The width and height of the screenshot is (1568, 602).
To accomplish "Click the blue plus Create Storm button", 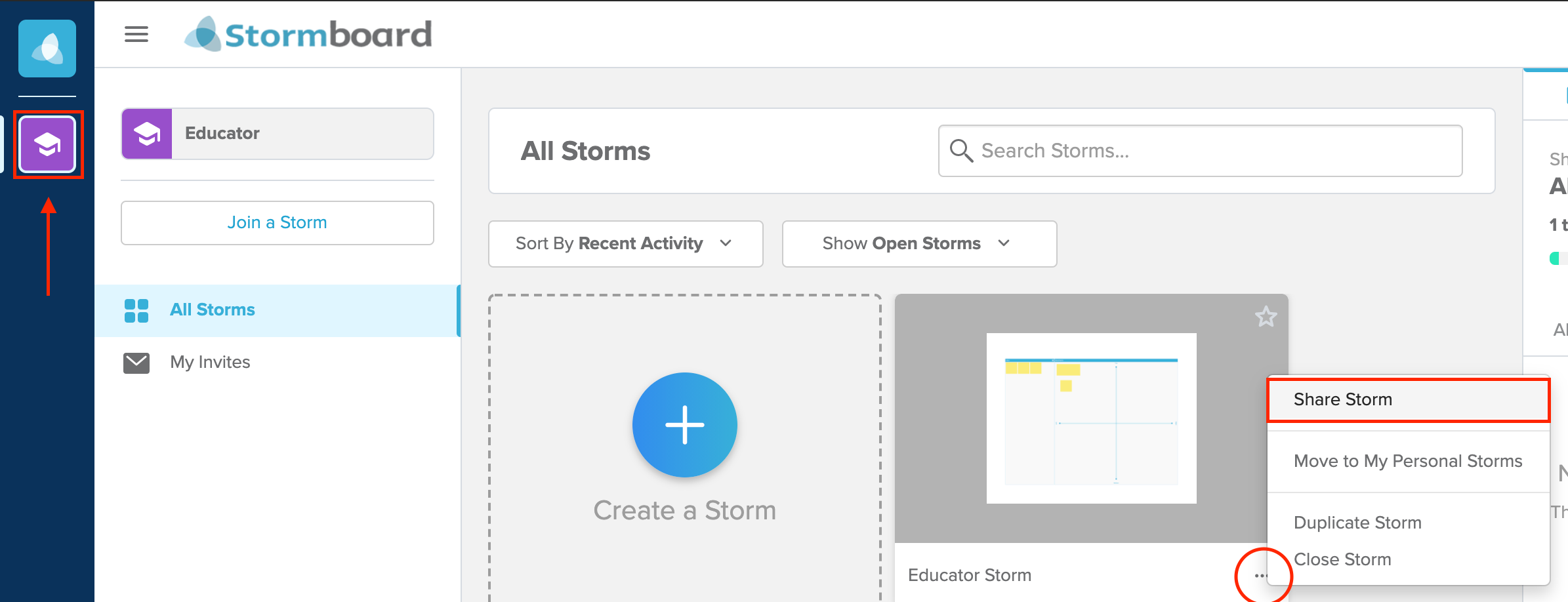I will [x=685, y=425].
